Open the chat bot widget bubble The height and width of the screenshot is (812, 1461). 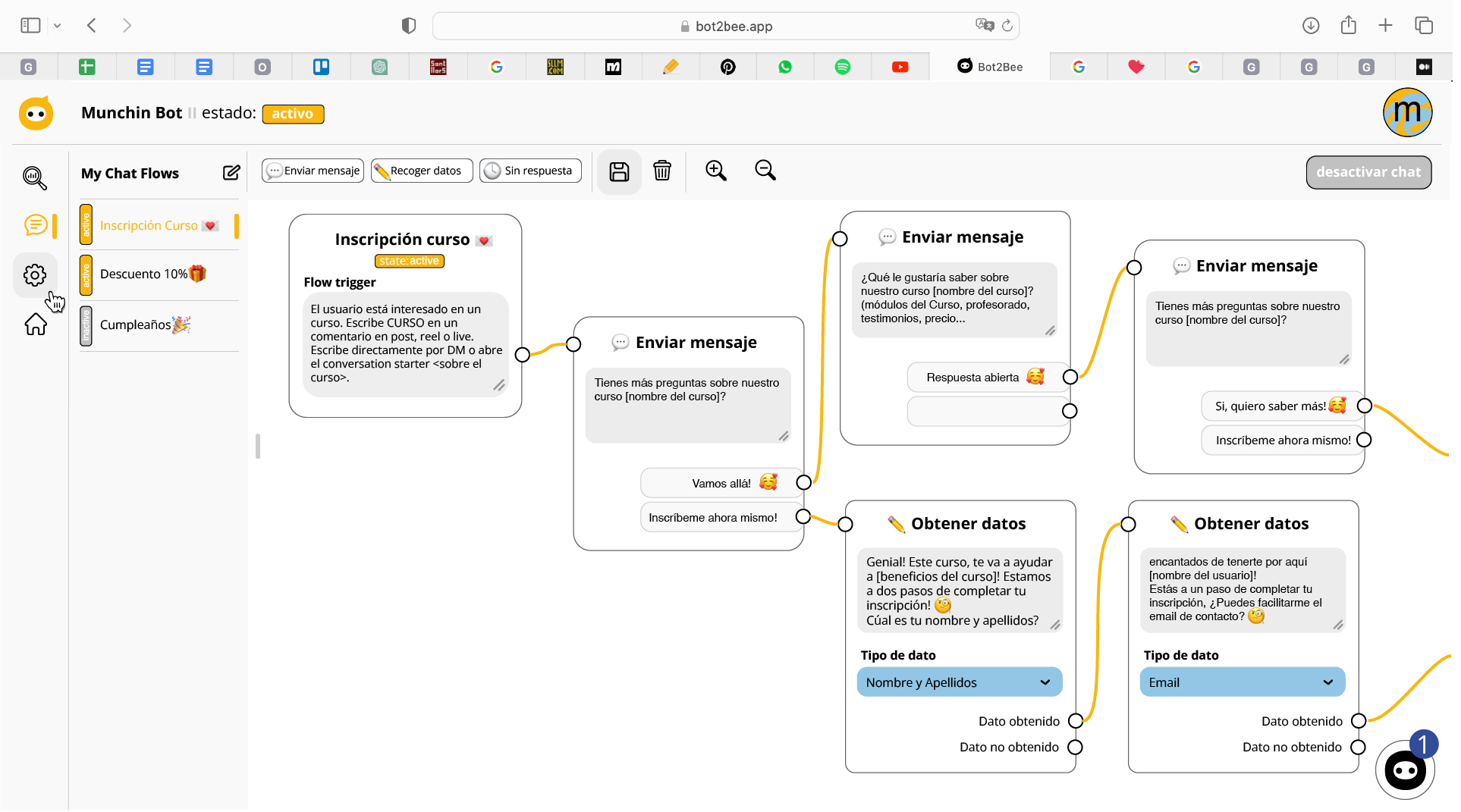click(1404, 770)
